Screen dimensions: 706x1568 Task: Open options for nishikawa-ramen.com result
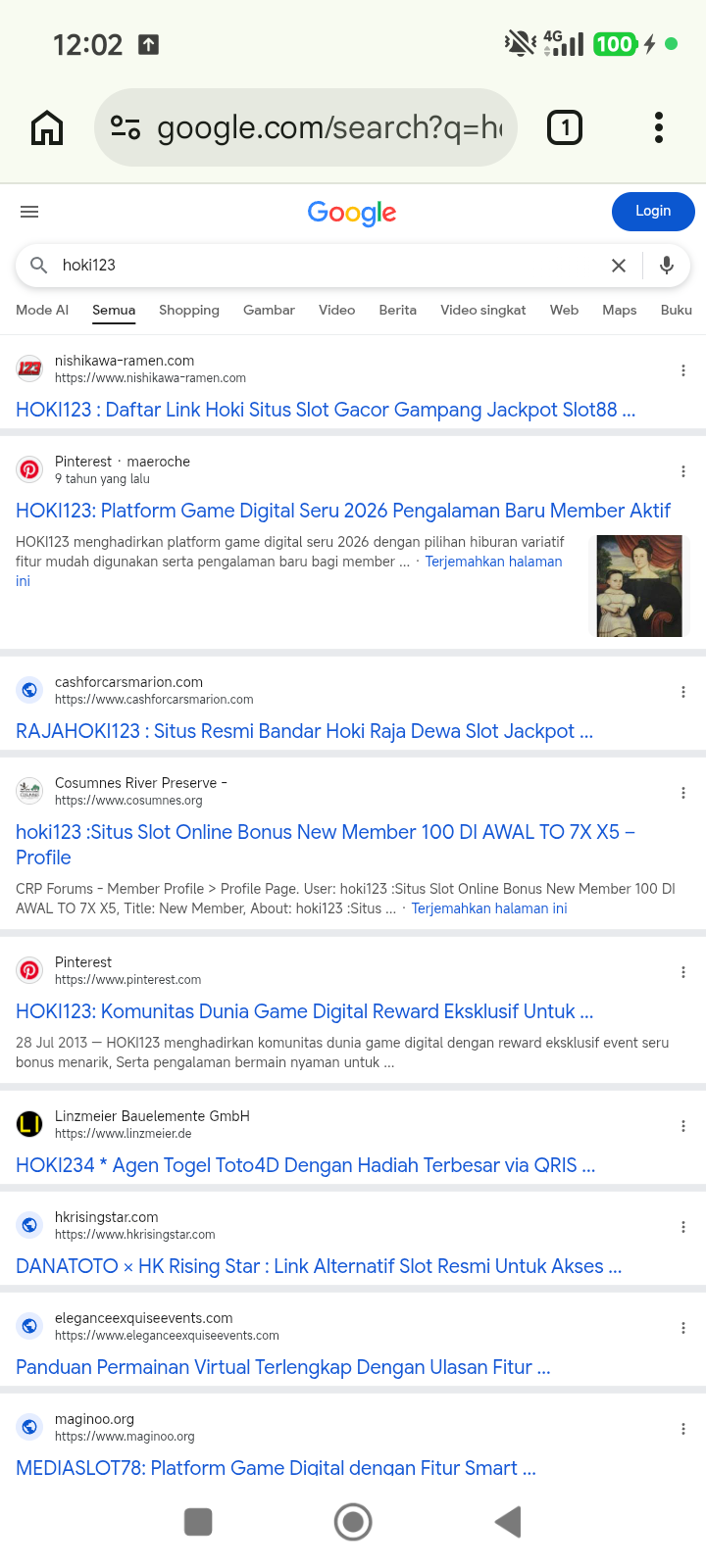pyautogui.click(x=683, y=370)
